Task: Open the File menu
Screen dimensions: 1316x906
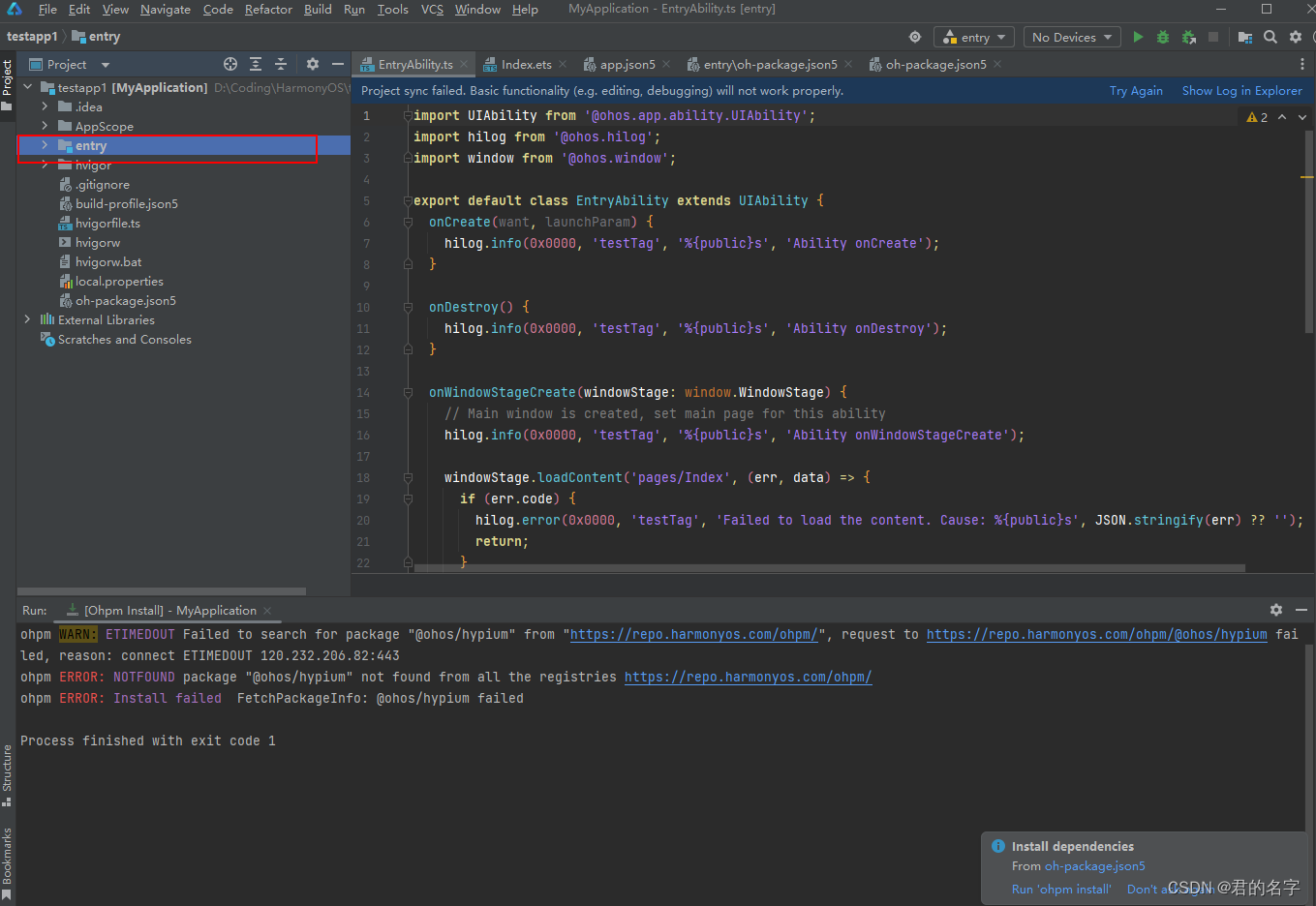Action: tap(47, 9)
